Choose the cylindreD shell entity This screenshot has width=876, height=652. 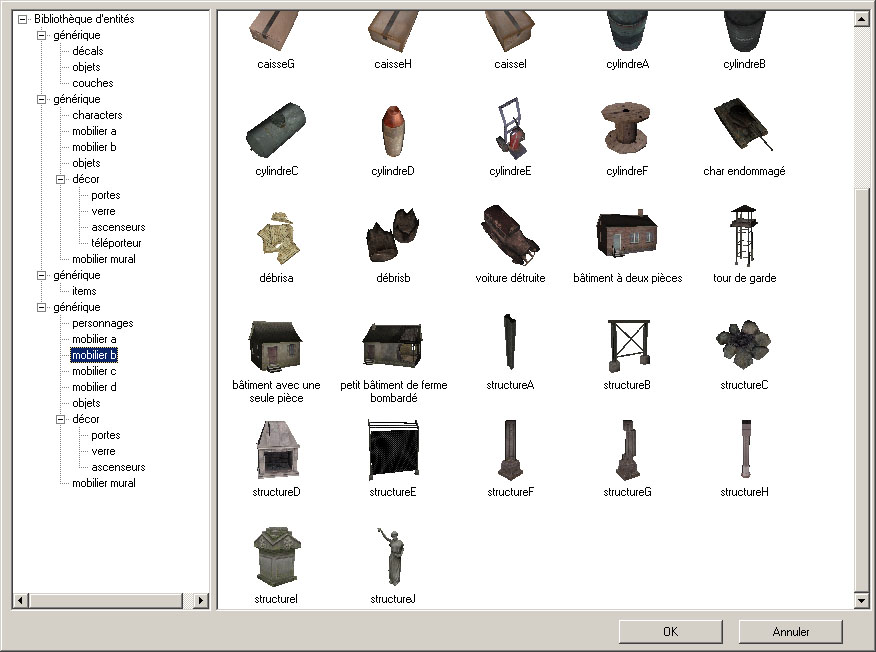click(393, 140)
